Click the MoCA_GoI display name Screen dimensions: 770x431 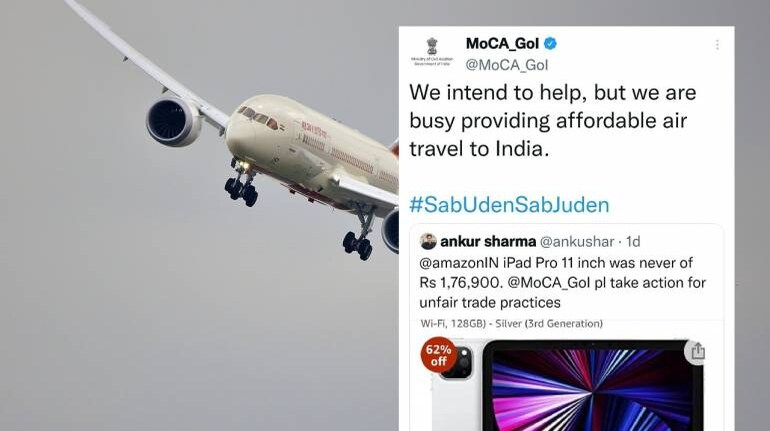(502, 44)
